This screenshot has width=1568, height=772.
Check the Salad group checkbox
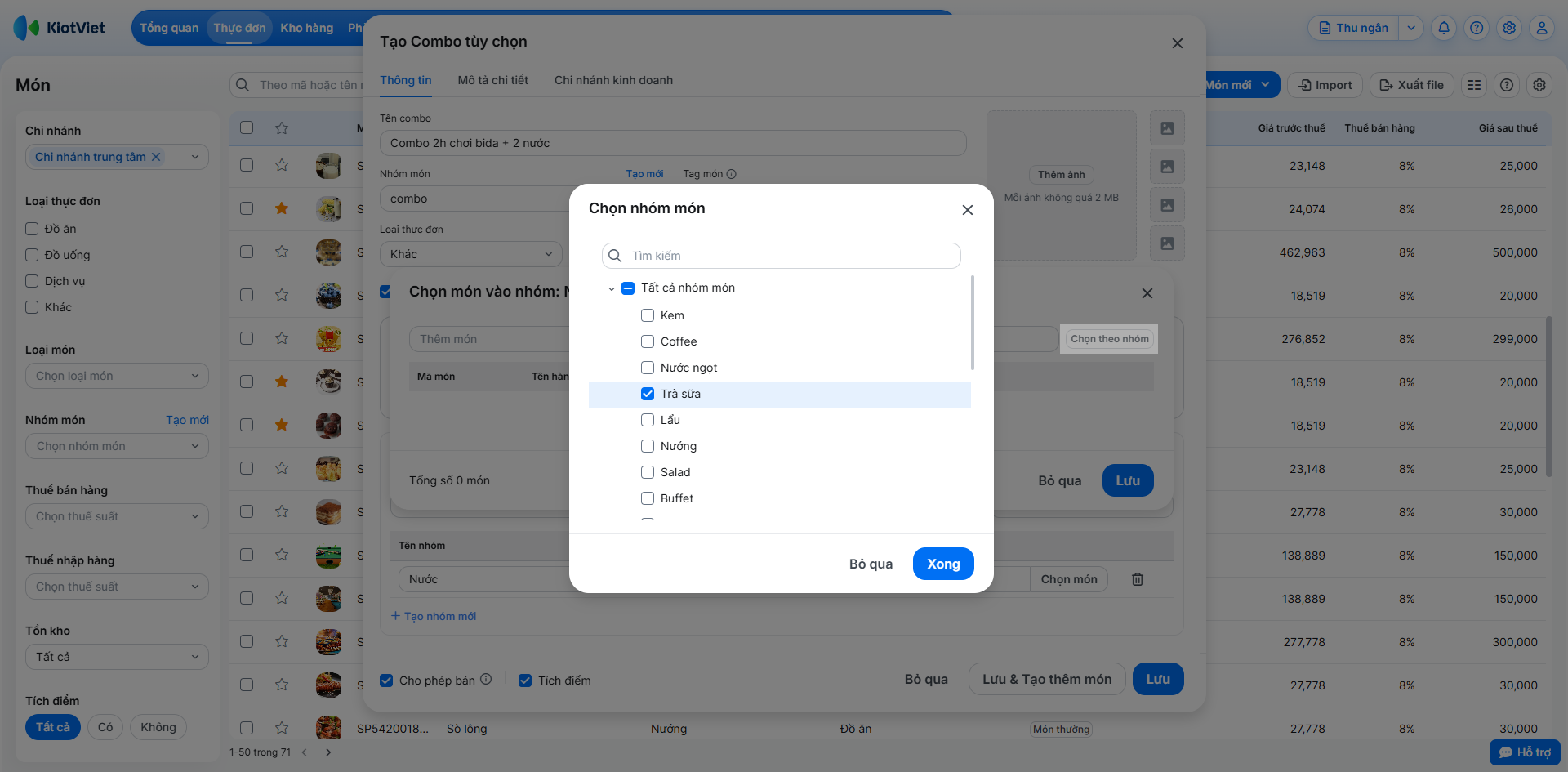648,472
